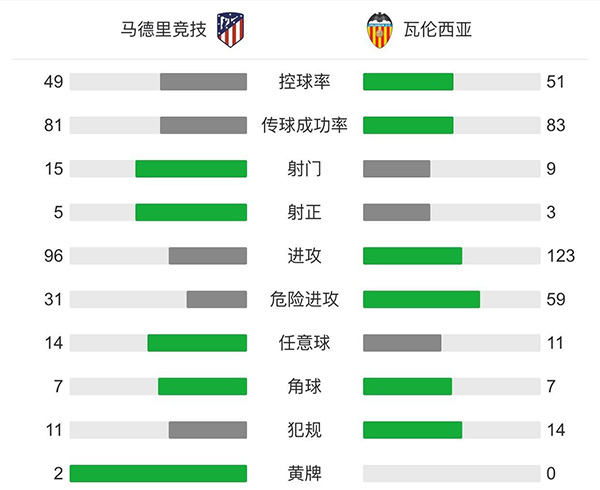Click the 进攻 stat label
Screen dimensions: 600x490
(304, 256)
